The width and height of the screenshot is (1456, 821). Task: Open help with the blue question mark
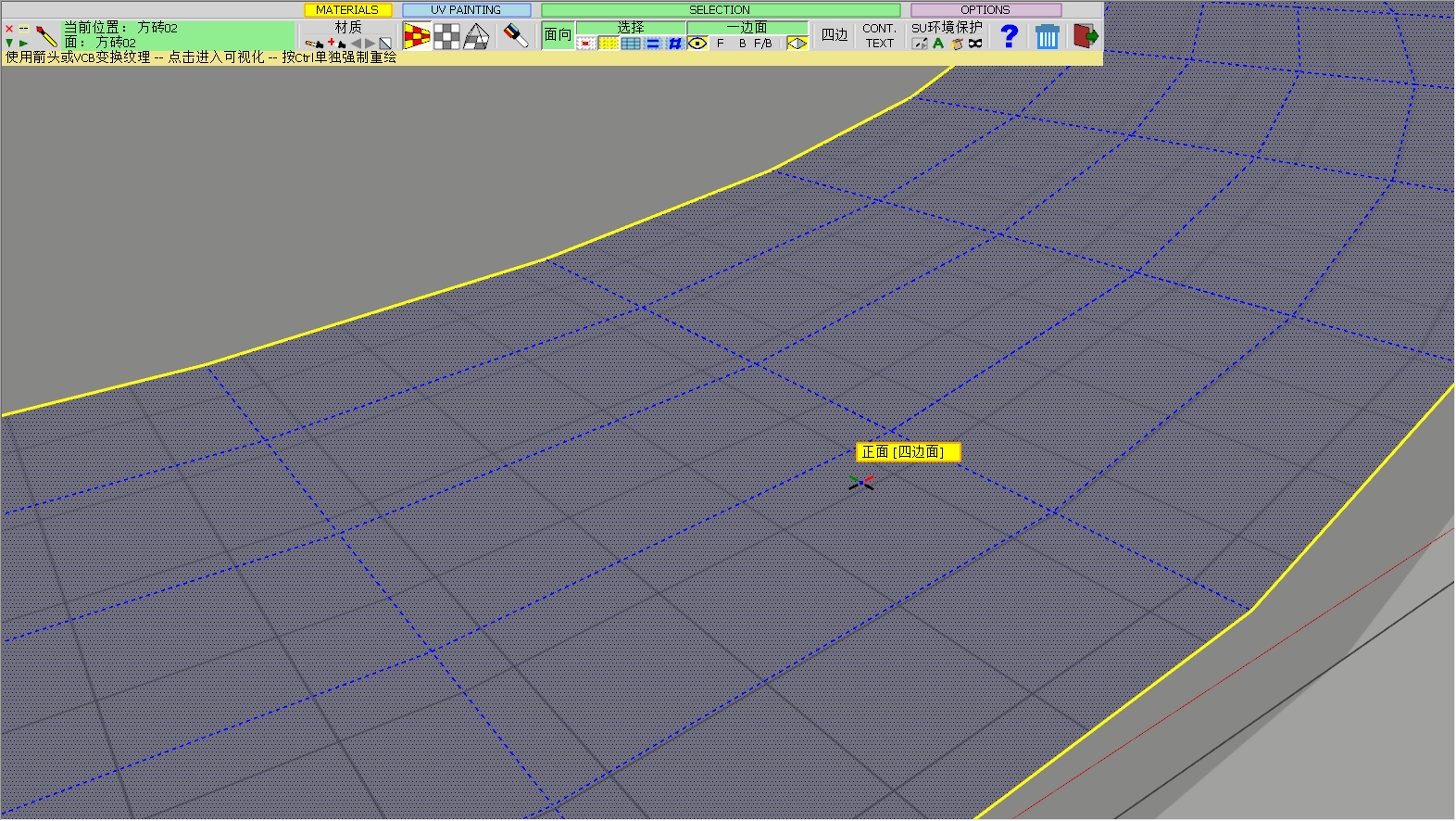(1010, 36)
